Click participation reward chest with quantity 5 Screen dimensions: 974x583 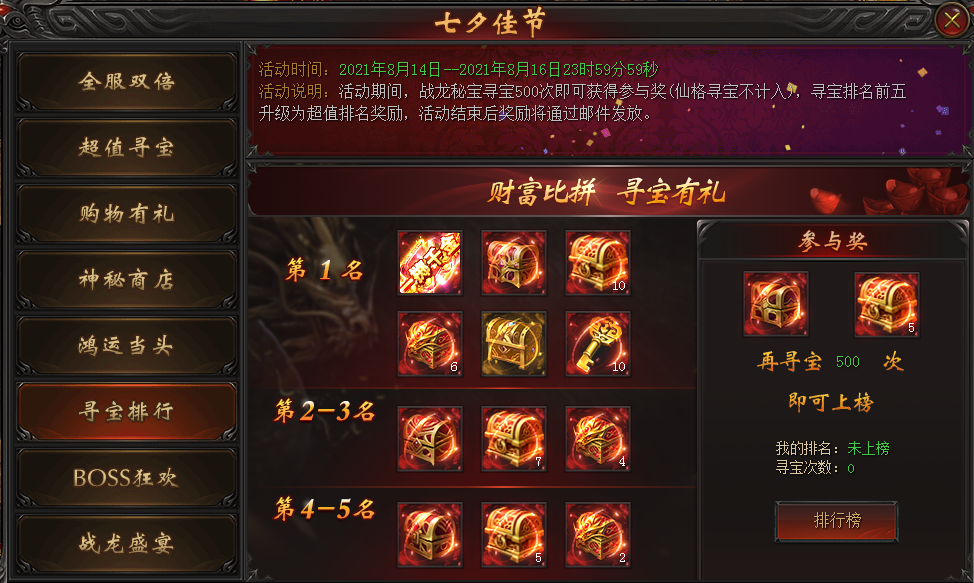click(x=886, y=304)
